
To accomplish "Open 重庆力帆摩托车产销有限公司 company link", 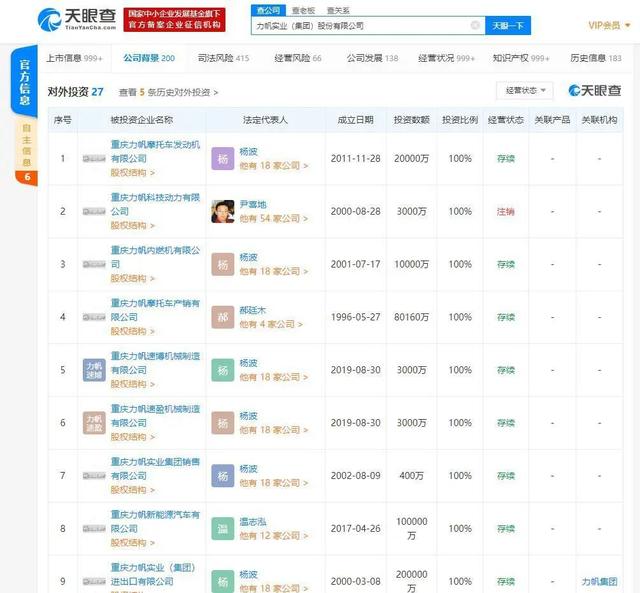I will tap(155, 310).
